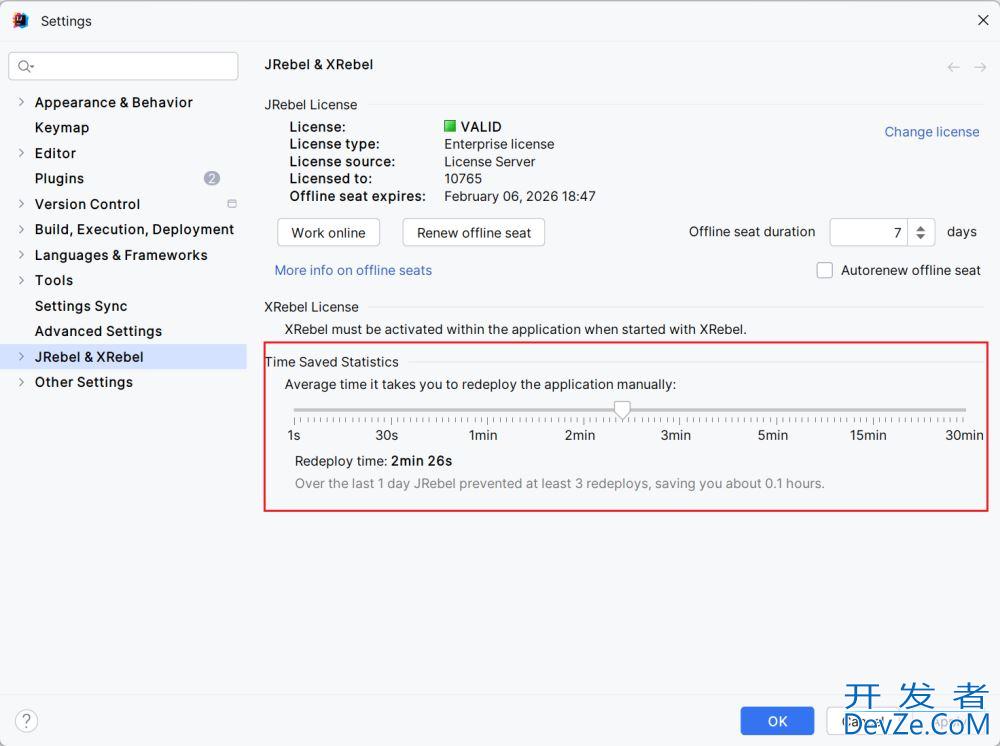Expand the Other Settings node
1000x746 pixels.
pyautogui.click(x=21, y=382)
